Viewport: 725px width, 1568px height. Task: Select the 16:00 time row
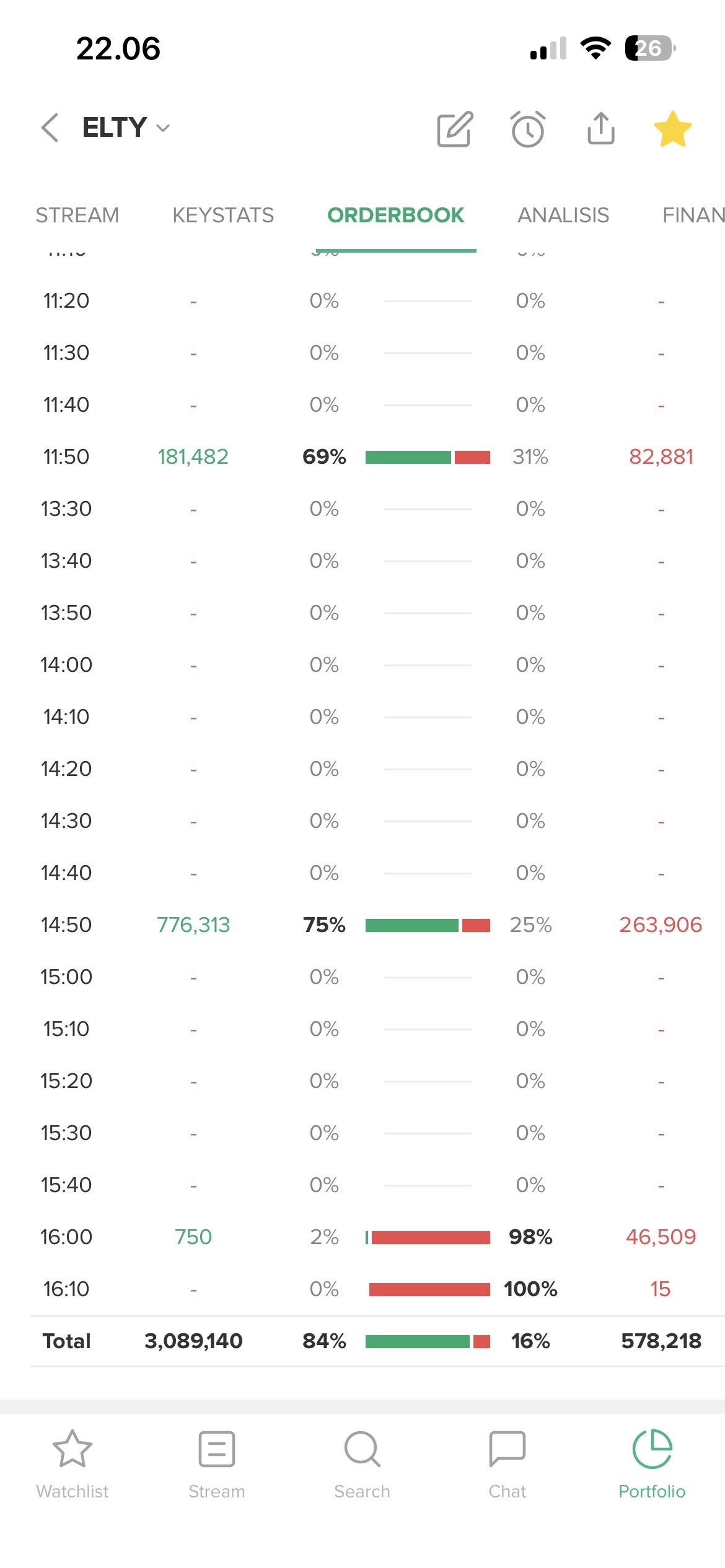pyautogui.click(x=66, y=1237)
